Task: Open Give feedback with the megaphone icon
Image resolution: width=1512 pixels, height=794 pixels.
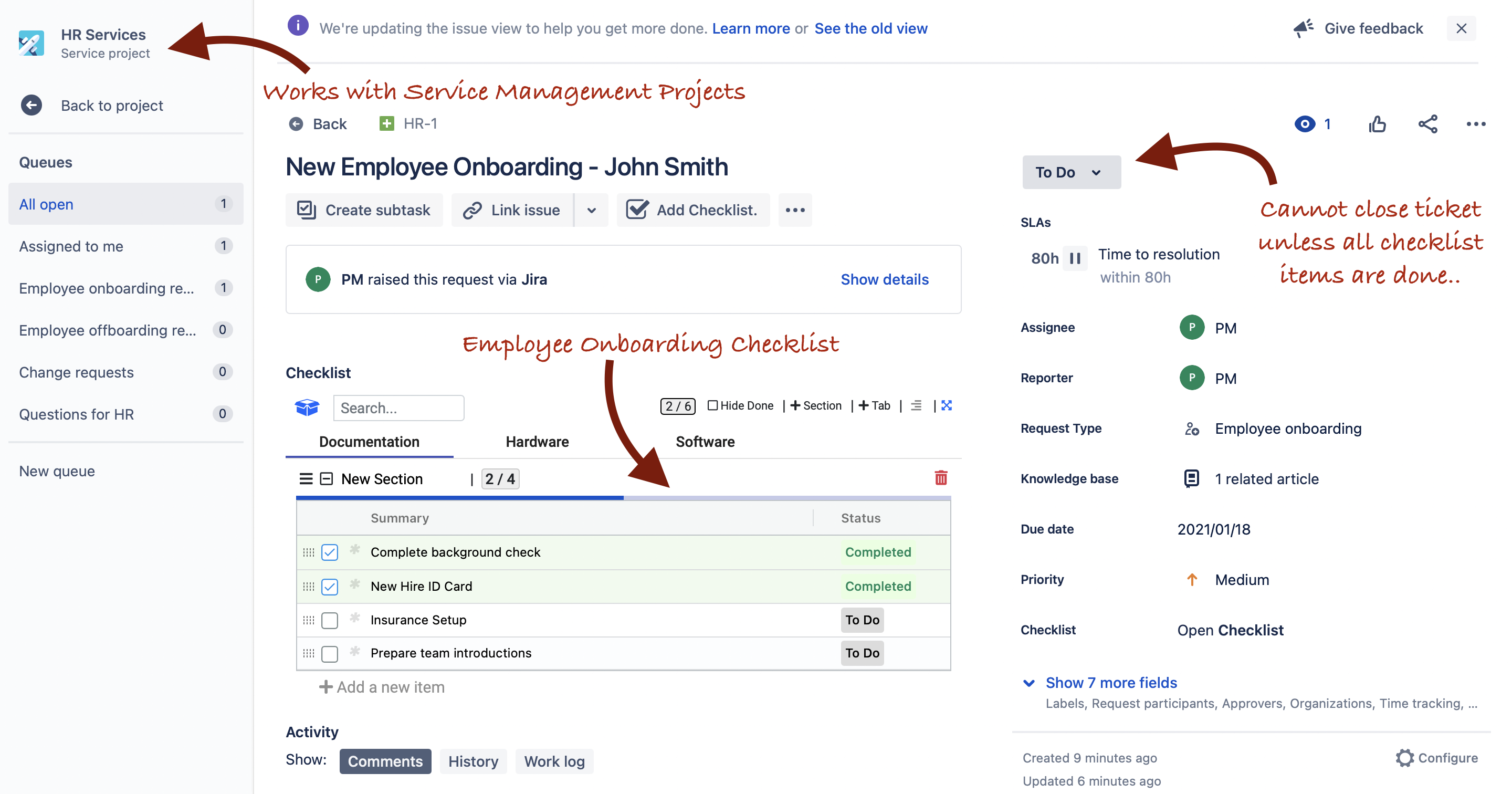Action: click(x=1304, y=28)
